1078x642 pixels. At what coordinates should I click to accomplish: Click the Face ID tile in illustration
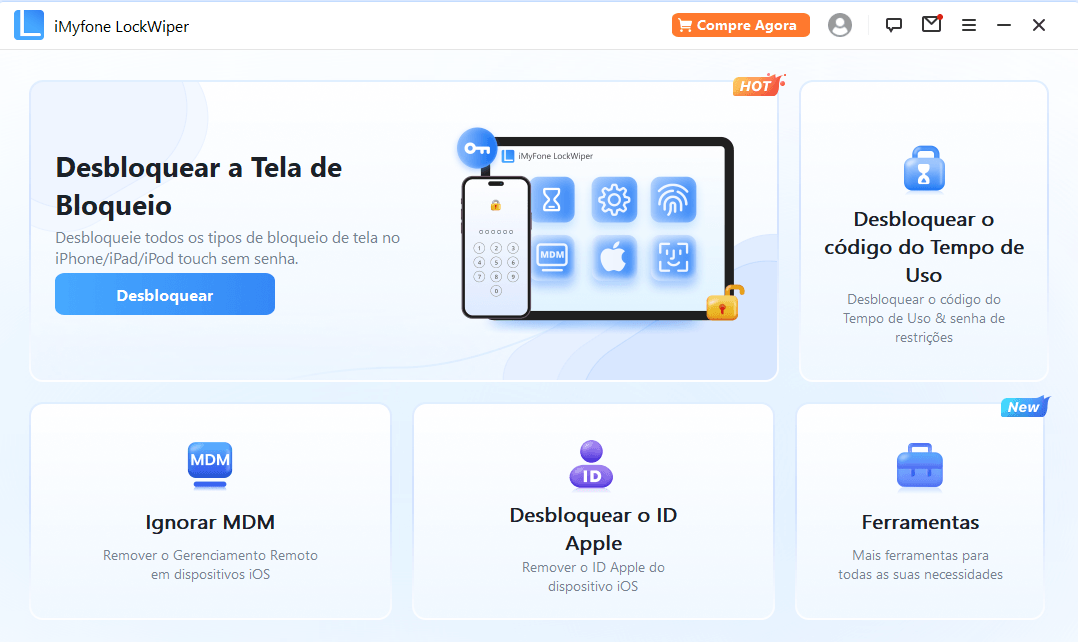coord(673,258)
